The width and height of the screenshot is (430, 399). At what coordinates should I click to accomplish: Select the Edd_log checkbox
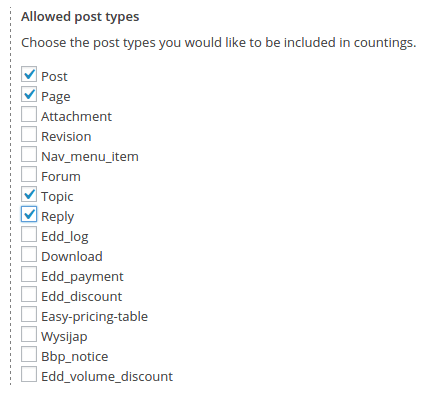pos(29,234)
